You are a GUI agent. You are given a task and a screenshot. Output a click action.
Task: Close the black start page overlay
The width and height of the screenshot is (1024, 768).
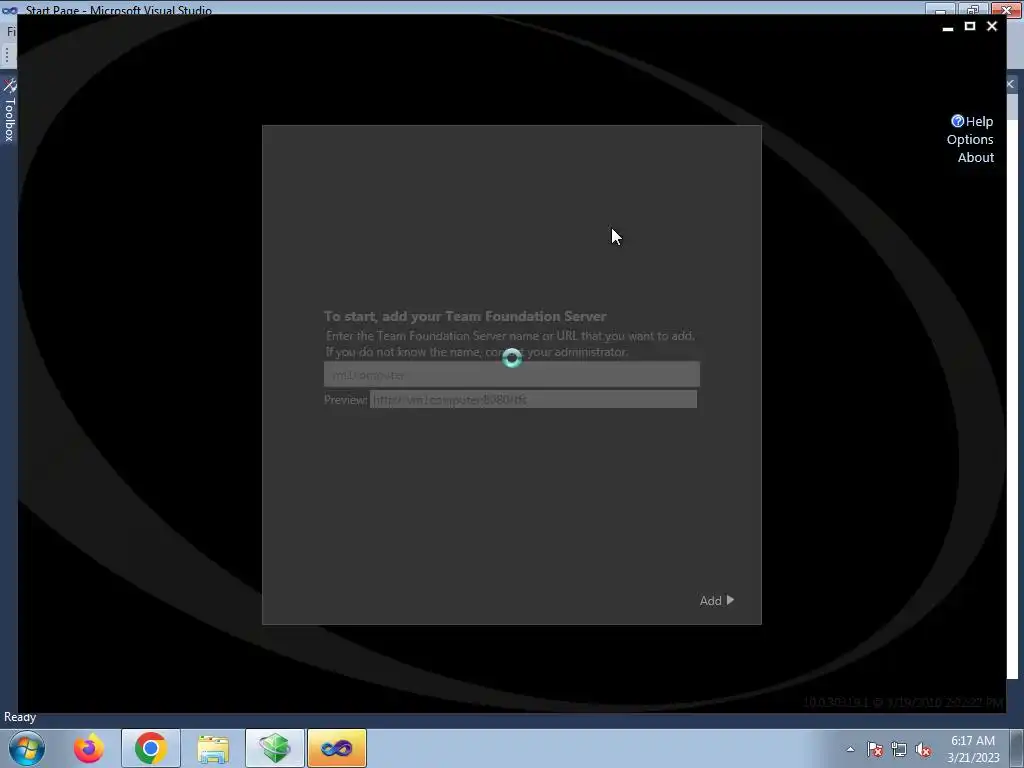click(x=992, y=26)
